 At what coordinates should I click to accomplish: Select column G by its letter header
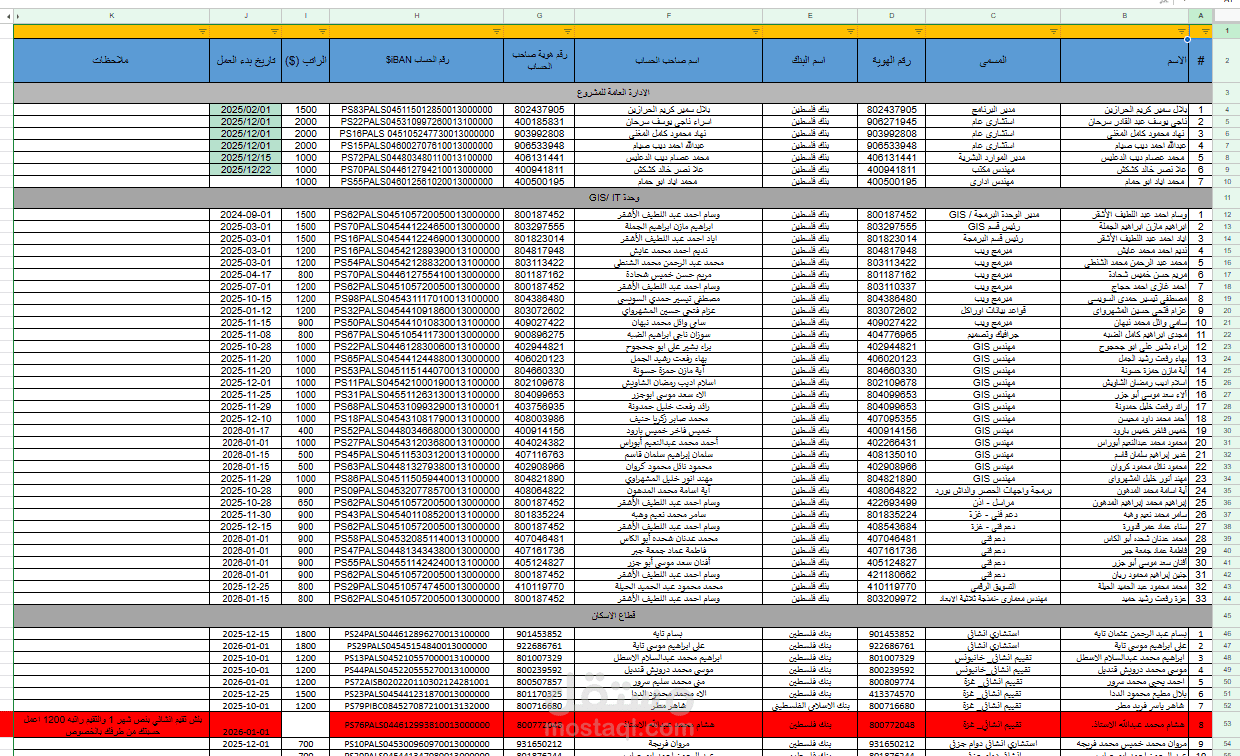click(x=539, y=15)
